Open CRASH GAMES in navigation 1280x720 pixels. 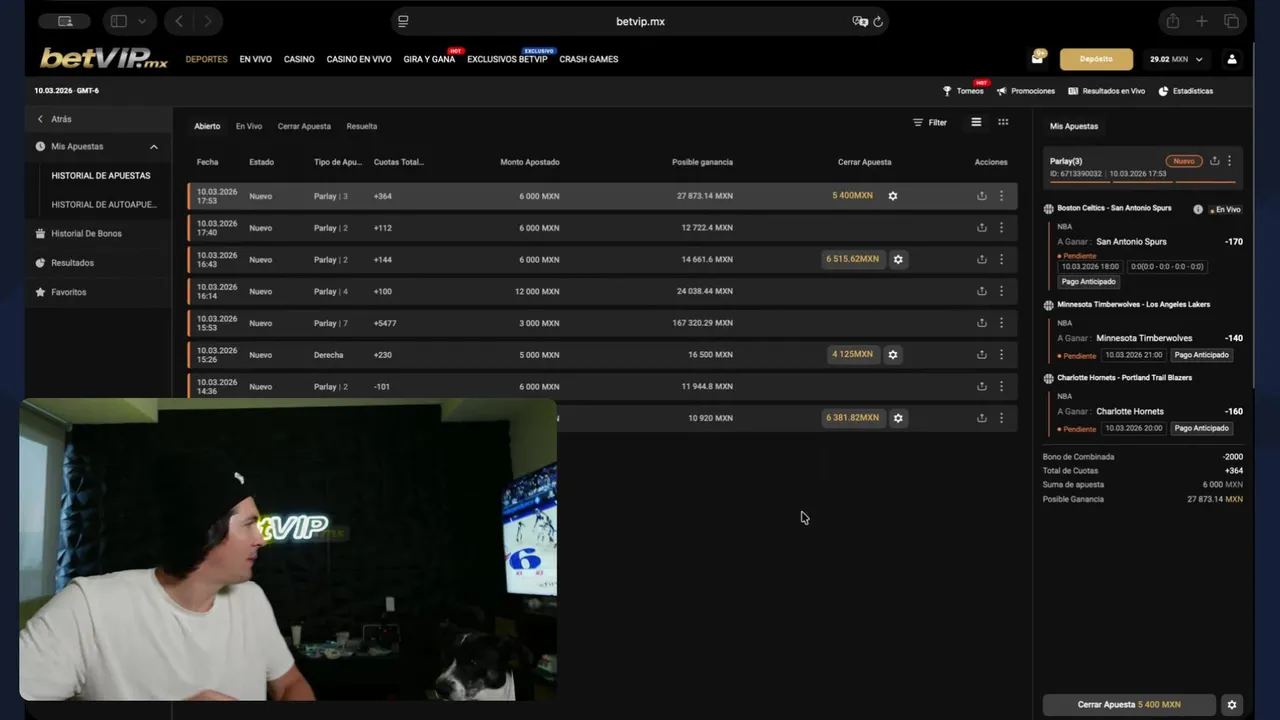[589, 59]
